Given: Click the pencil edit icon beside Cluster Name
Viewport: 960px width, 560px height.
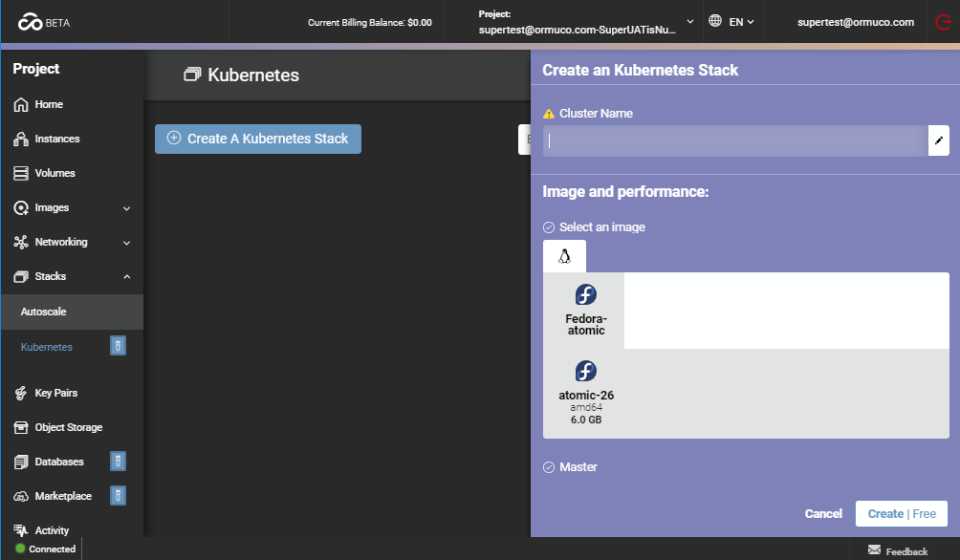Looking at the screenshot, I should point(938,141).
